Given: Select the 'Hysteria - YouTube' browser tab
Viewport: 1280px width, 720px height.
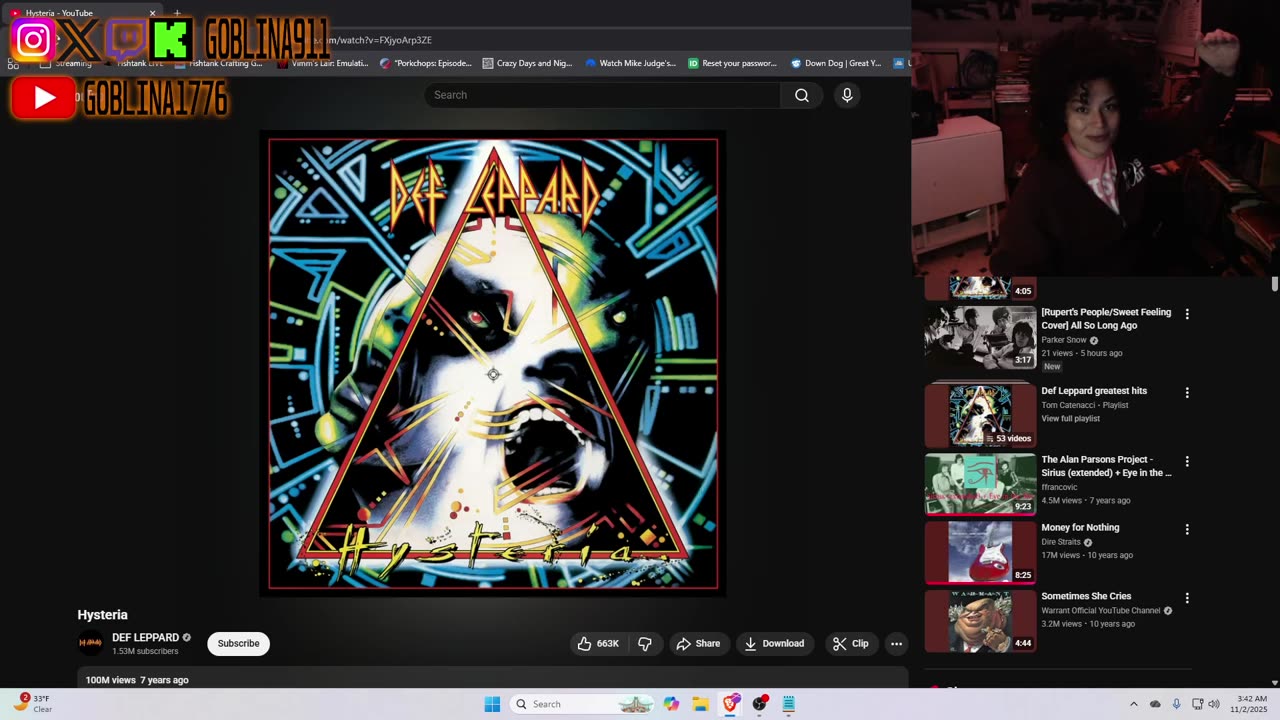Looking at the screenshot, I should pyautogui.click(x=84, y=13).
